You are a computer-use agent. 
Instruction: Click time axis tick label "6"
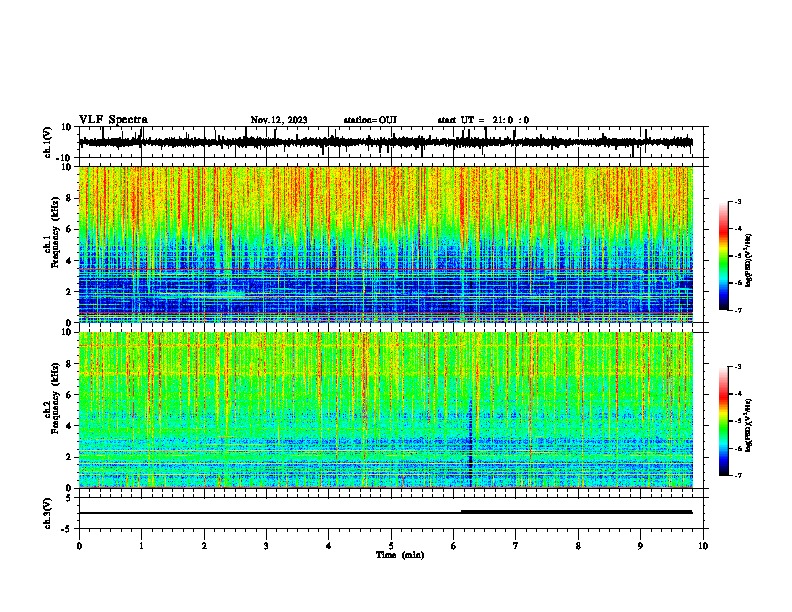454,546
